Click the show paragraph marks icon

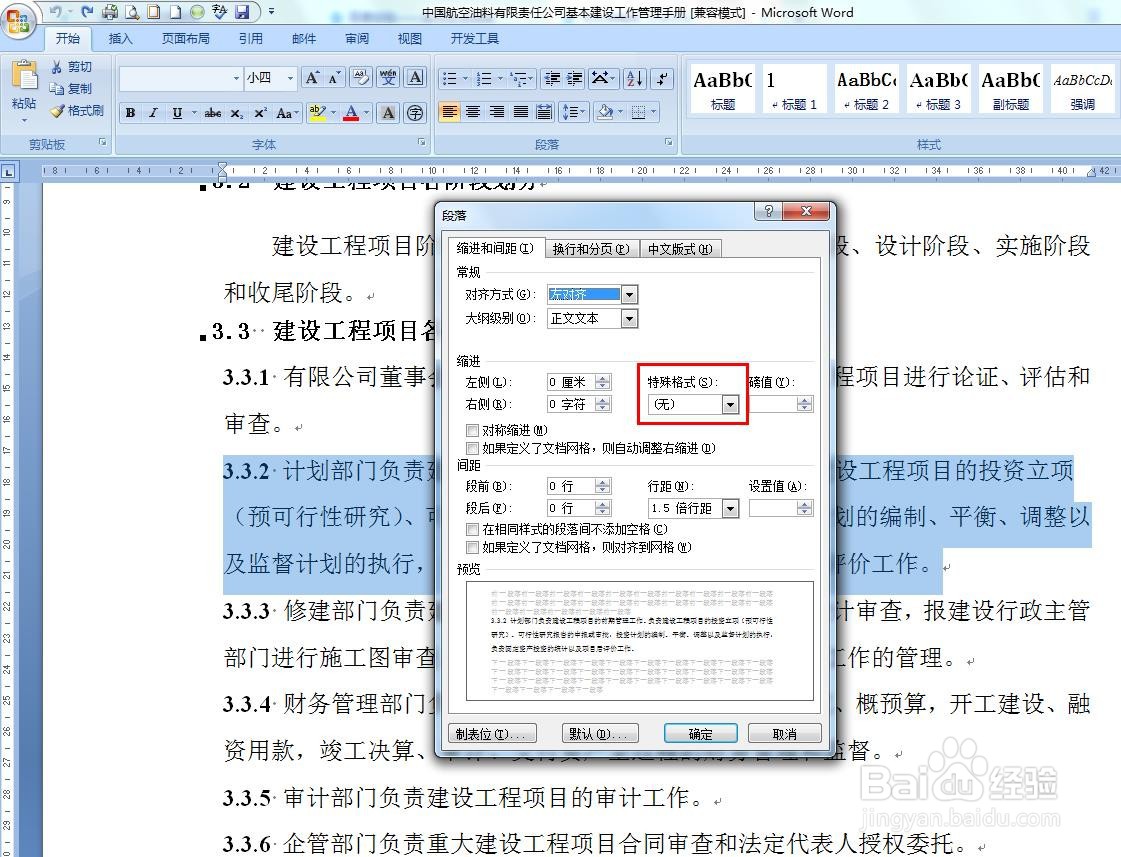point(663,78)
